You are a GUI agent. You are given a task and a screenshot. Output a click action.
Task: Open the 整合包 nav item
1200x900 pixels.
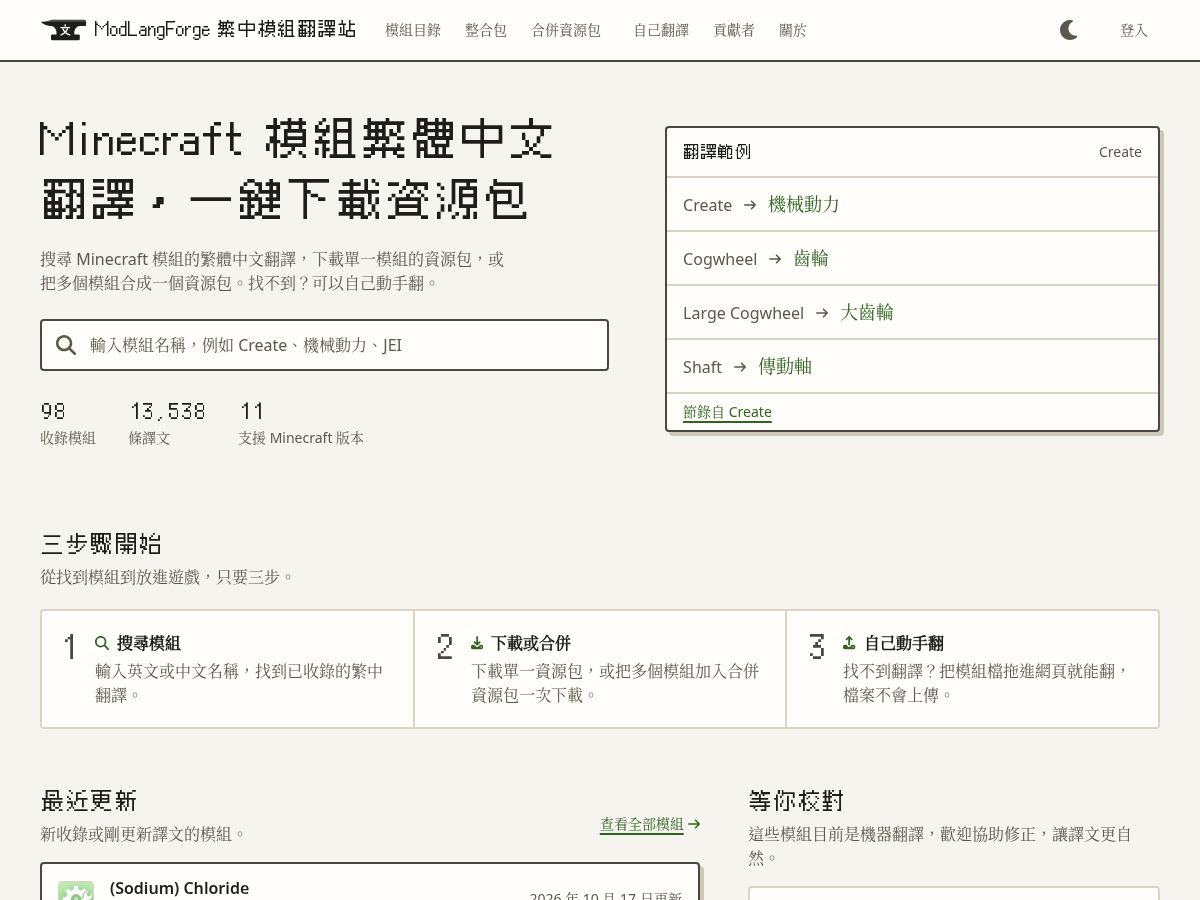tap(486, 30)
